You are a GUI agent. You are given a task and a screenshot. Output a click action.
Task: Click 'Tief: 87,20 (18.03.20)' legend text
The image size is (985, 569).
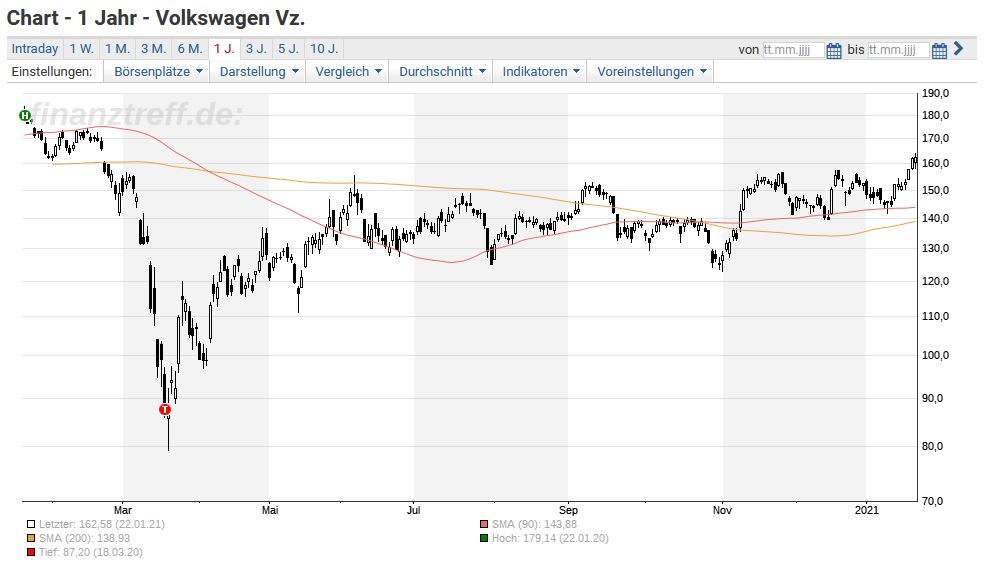[90, 553]
